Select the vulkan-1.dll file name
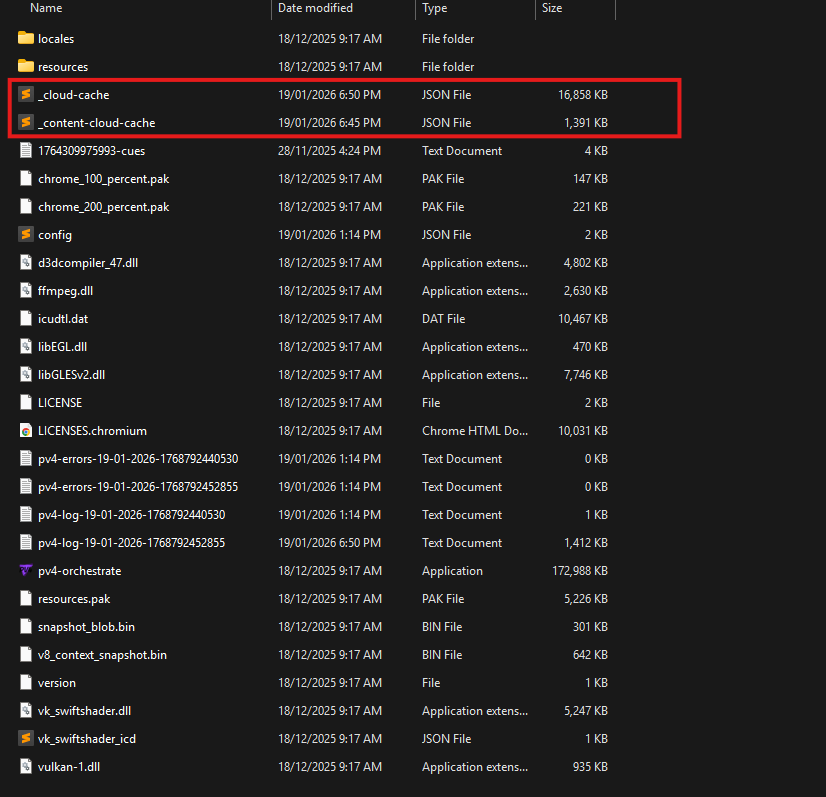 pos(69,766)
